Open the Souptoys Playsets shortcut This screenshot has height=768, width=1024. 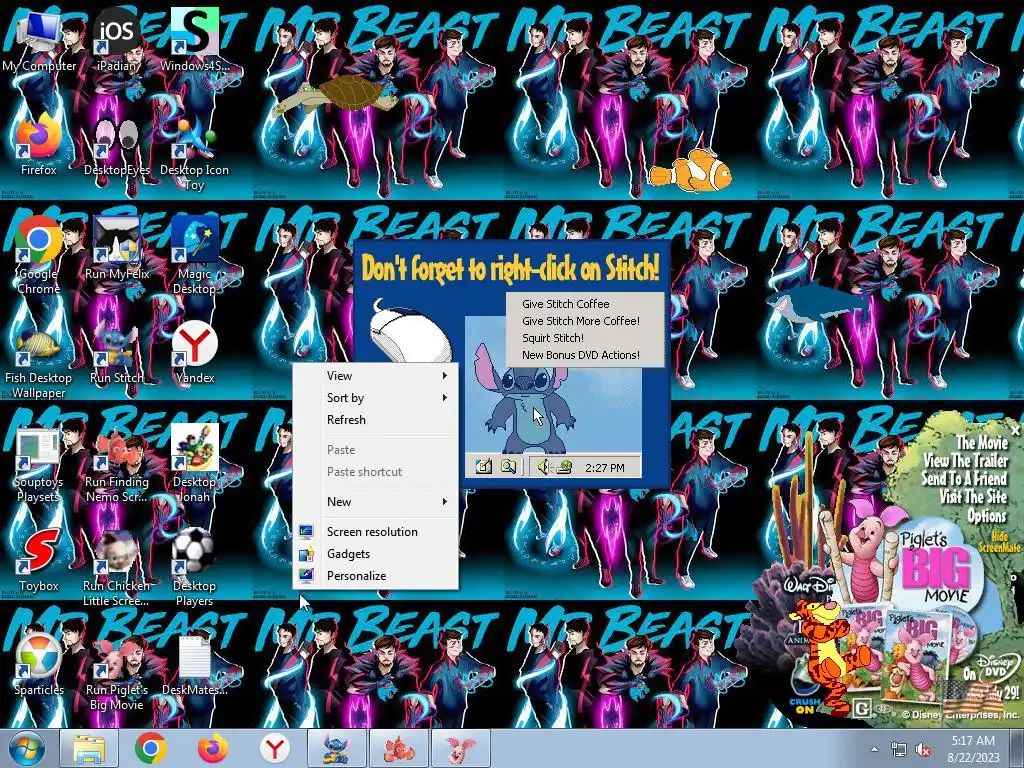point(38,465)
